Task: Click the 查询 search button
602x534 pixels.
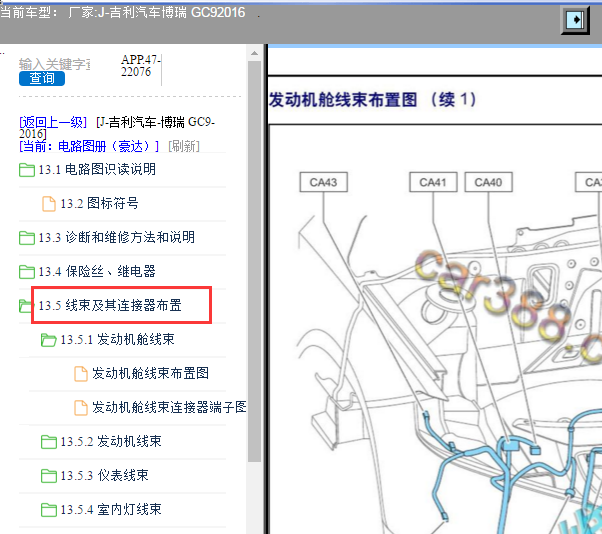Action: 42,78
